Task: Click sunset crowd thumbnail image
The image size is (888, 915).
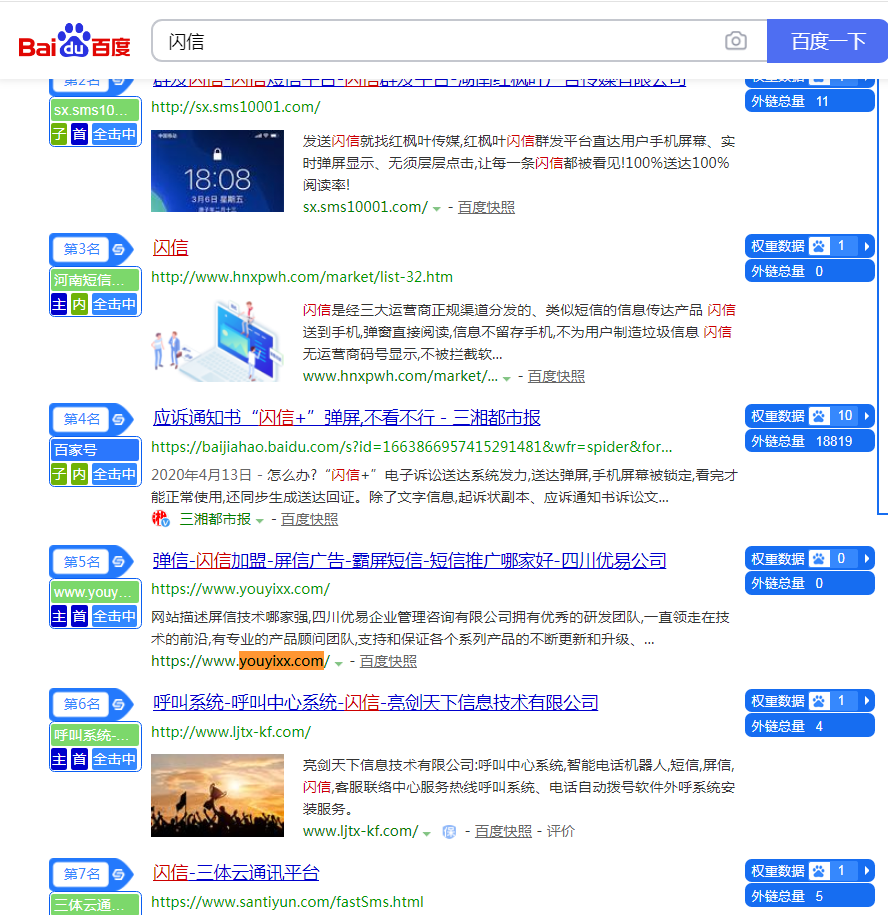Action: click(217, 795)
